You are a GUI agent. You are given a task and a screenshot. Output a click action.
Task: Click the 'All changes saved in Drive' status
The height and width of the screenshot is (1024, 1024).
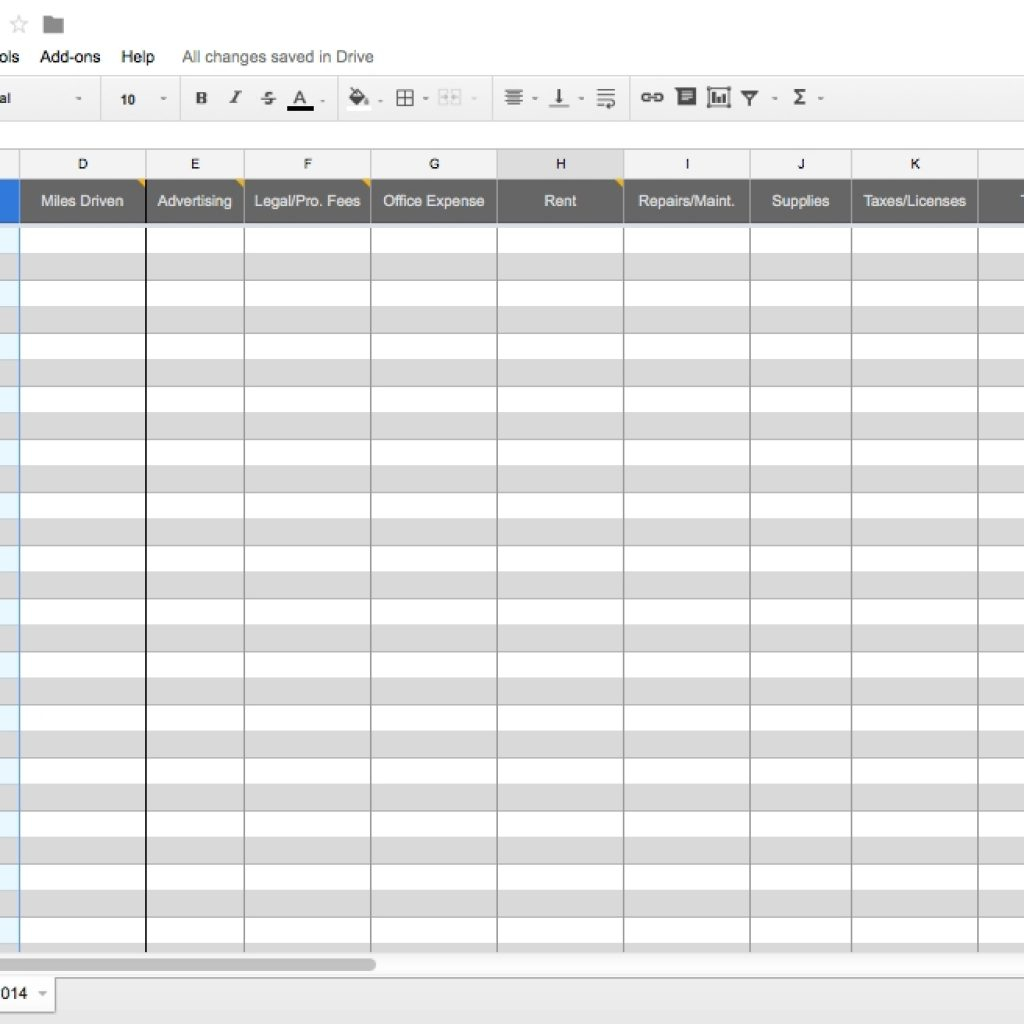pyautogui.click(x=278, y=57)
